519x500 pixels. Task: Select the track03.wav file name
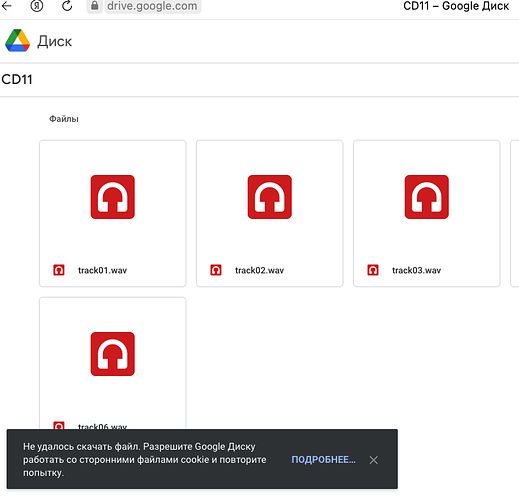(417, 270)
